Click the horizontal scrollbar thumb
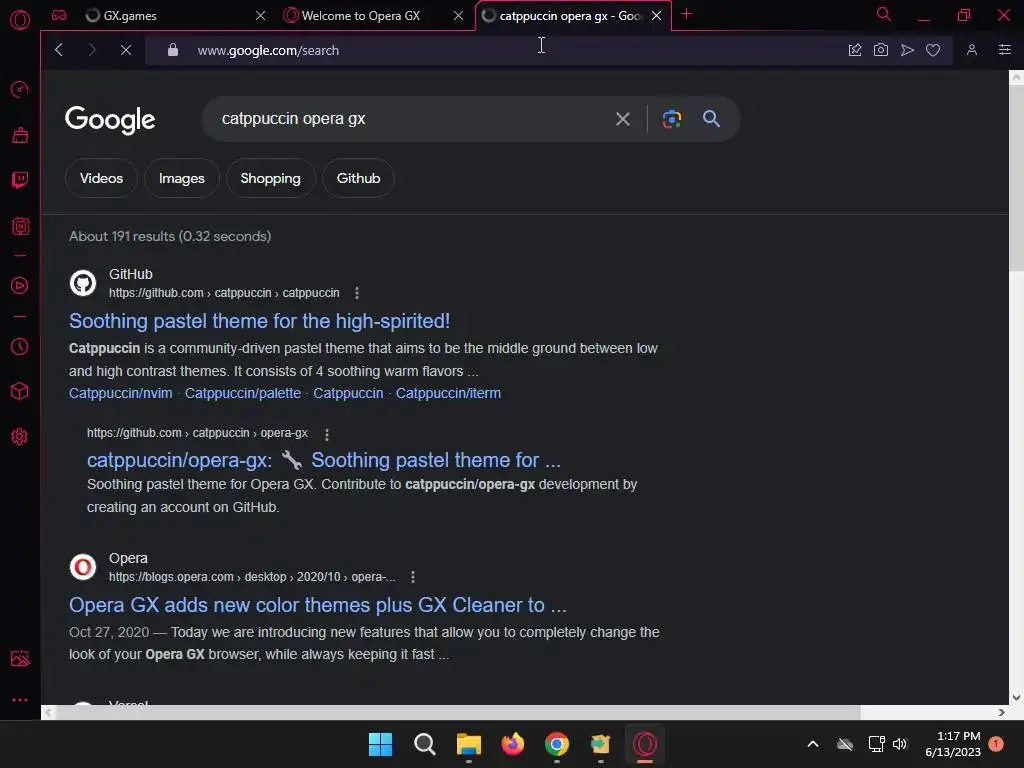 458,712
